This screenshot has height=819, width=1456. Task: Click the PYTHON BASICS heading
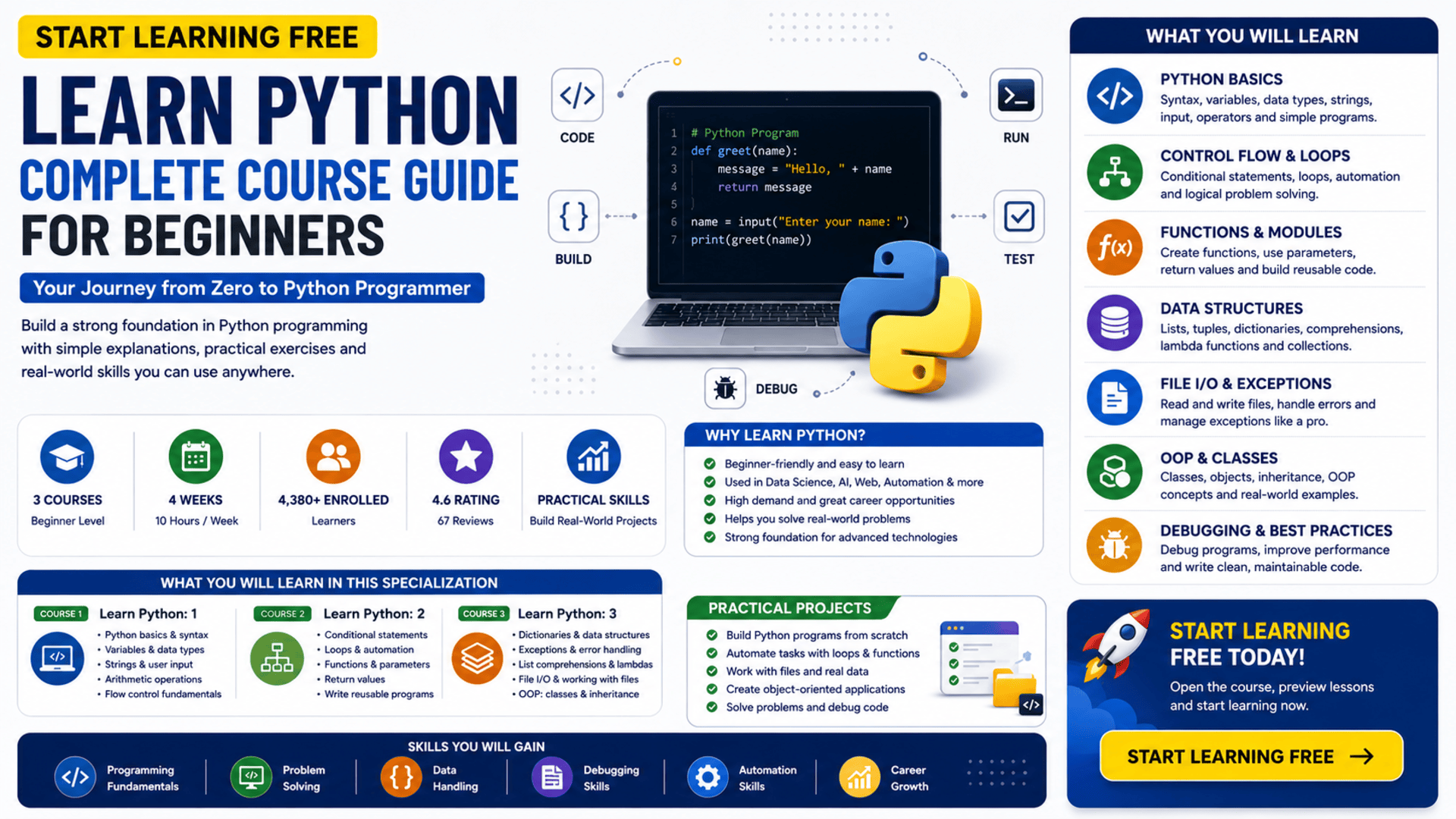point(1221,79)
